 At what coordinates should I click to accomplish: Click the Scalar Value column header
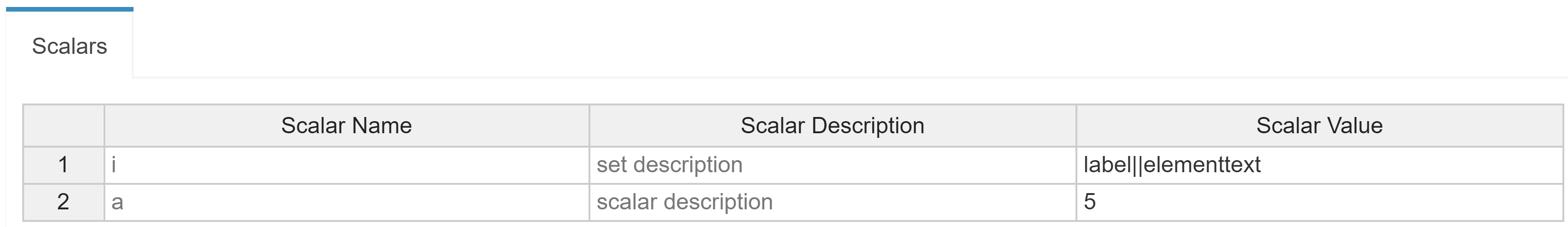point(1319,125)
